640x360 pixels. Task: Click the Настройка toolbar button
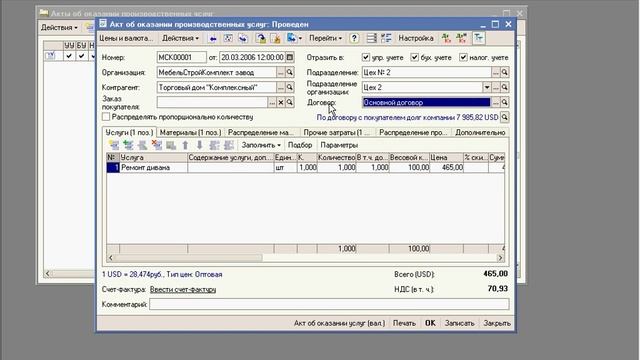(x=416, y=38)
